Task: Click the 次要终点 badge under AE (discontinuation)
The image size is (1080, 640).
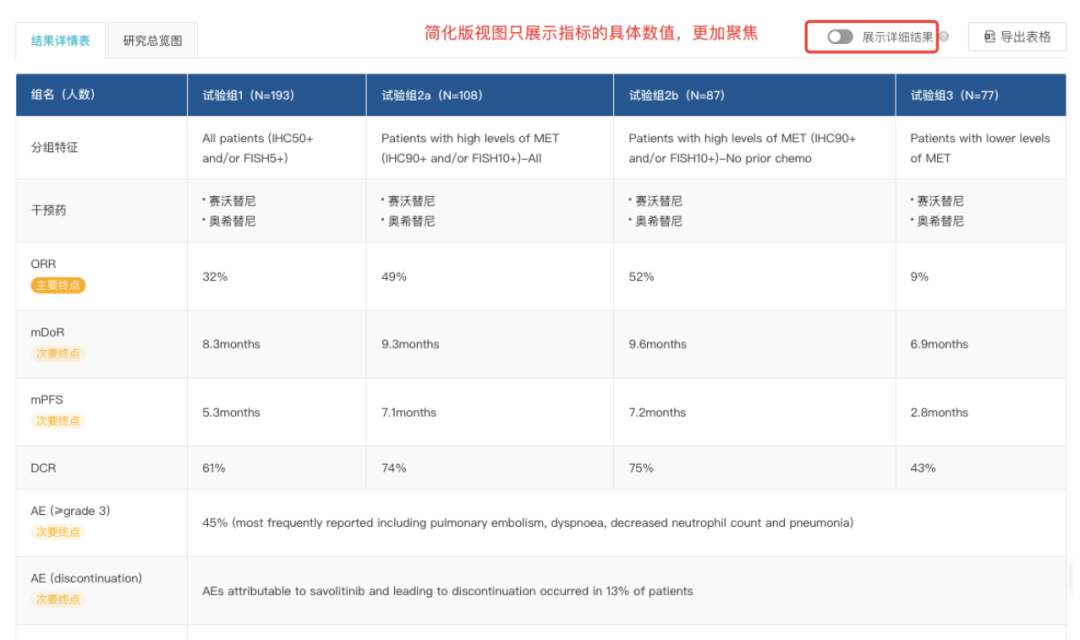Action: 58,599
